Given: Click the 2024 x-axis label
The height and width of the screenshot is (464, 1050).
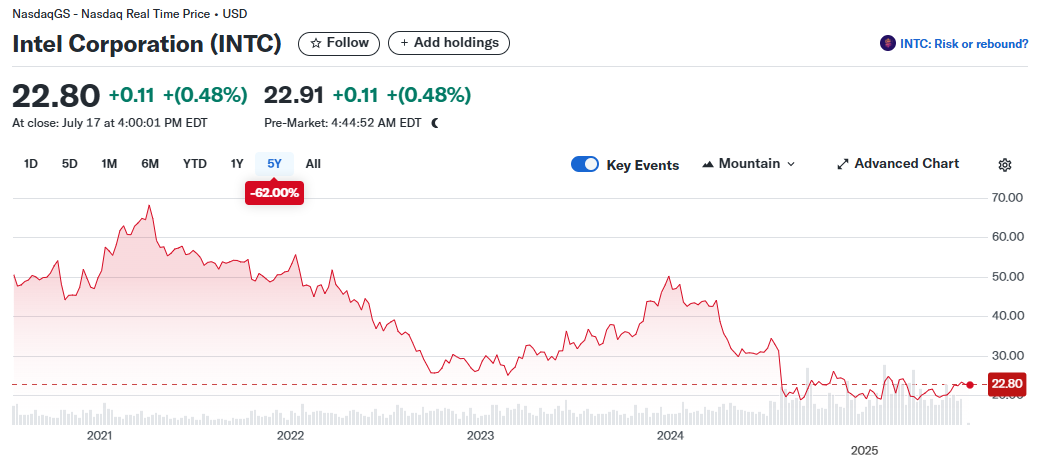Looking at the screenshot, I should 670,437.
